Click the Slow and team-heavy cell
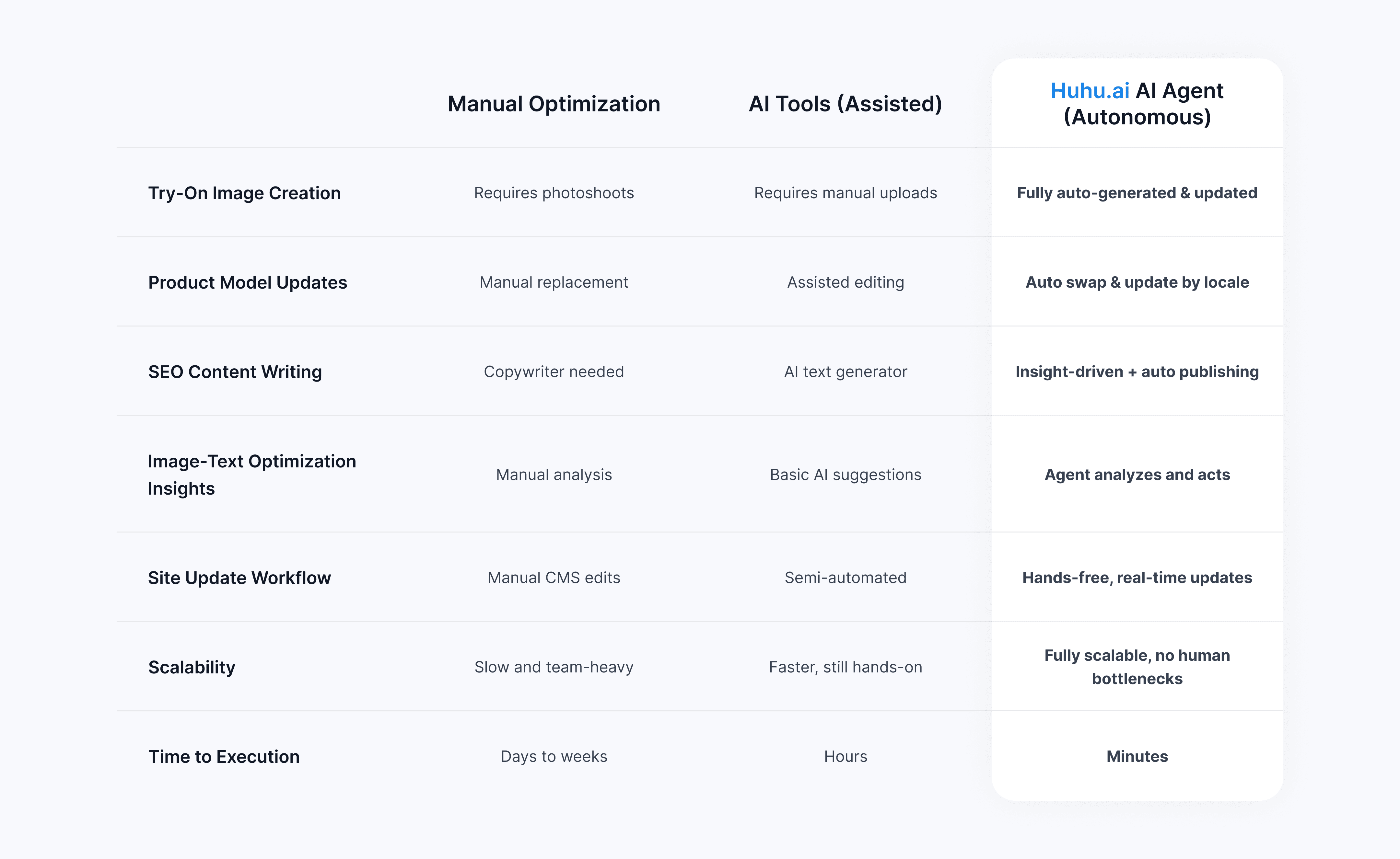 (554, 667)
